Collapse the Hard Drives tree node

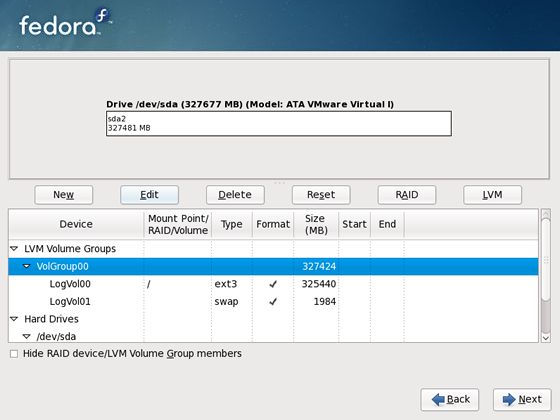tap(14, 319)
